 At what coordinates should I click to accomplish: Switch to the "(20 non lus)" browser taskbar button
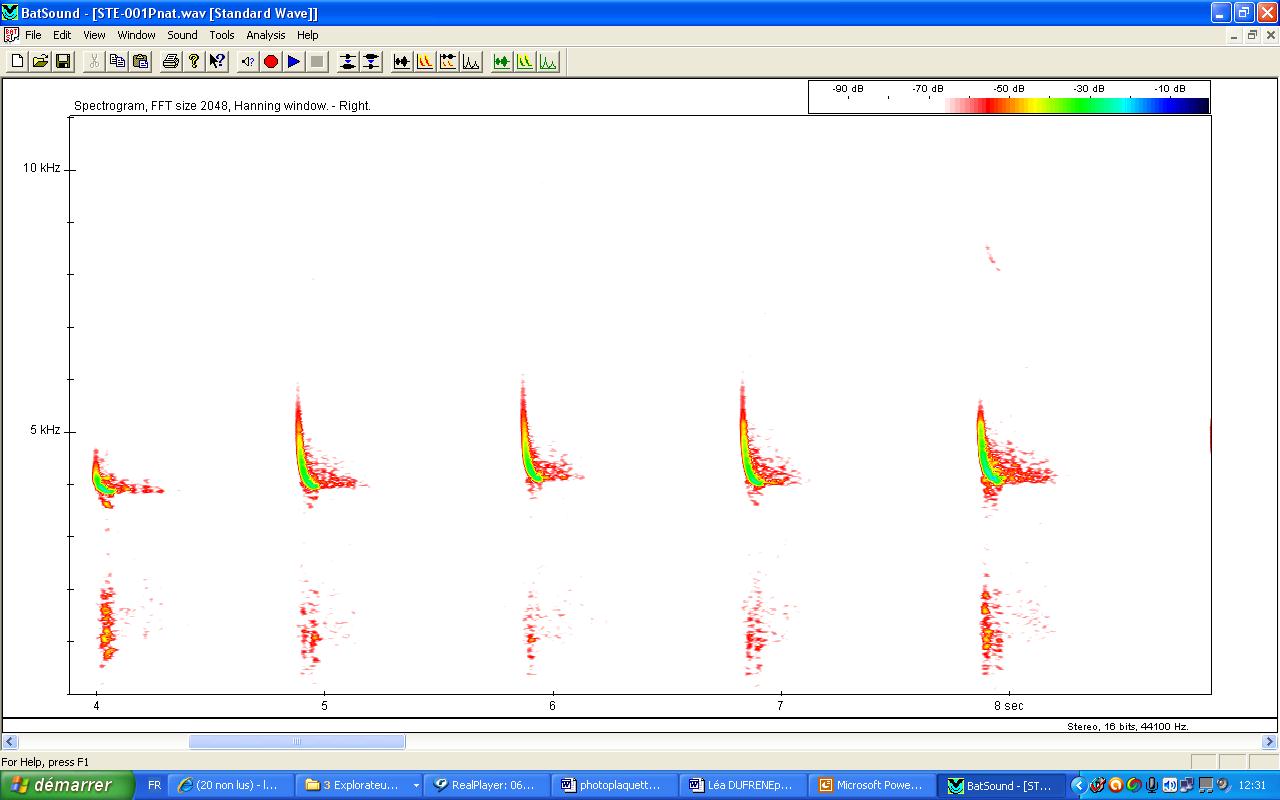[x=230, y=785]
